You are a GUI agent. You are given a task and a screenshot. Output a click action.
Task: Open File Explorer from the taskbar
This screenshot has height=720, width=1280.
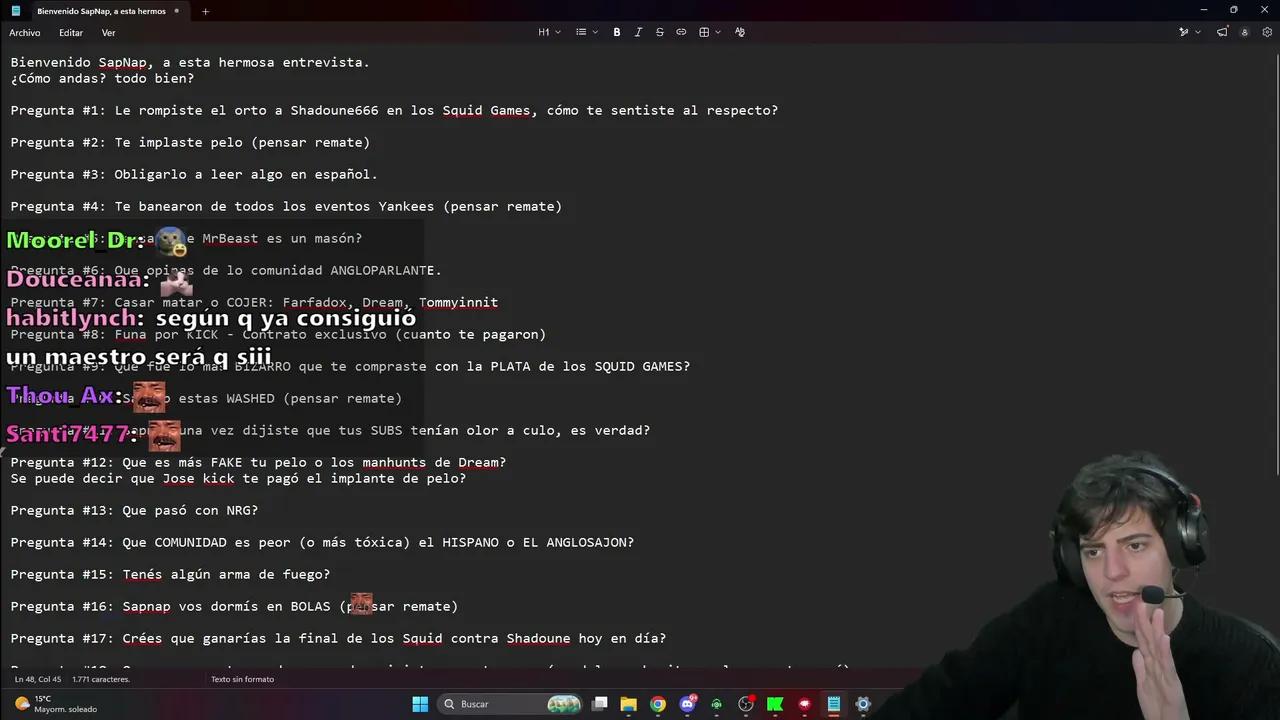pos(629,704)
